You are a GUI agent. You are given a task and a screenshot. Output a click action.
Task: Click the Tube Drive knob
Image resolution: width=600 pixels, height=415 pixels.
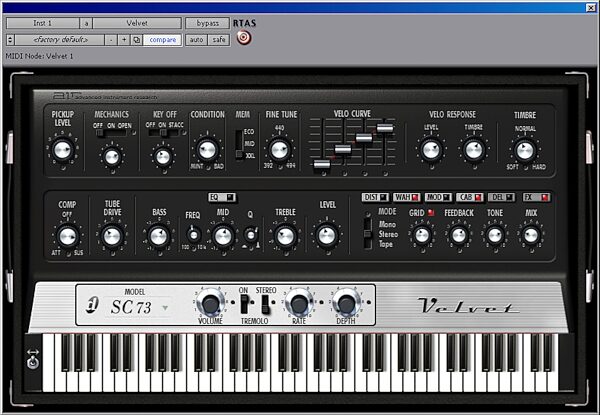click(112, 236)
